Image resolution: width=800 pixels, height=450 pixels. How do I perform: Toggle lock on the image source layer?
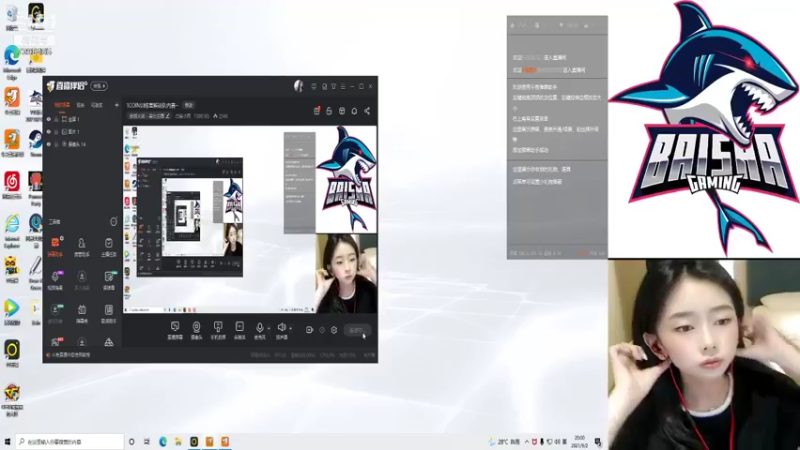57,132
